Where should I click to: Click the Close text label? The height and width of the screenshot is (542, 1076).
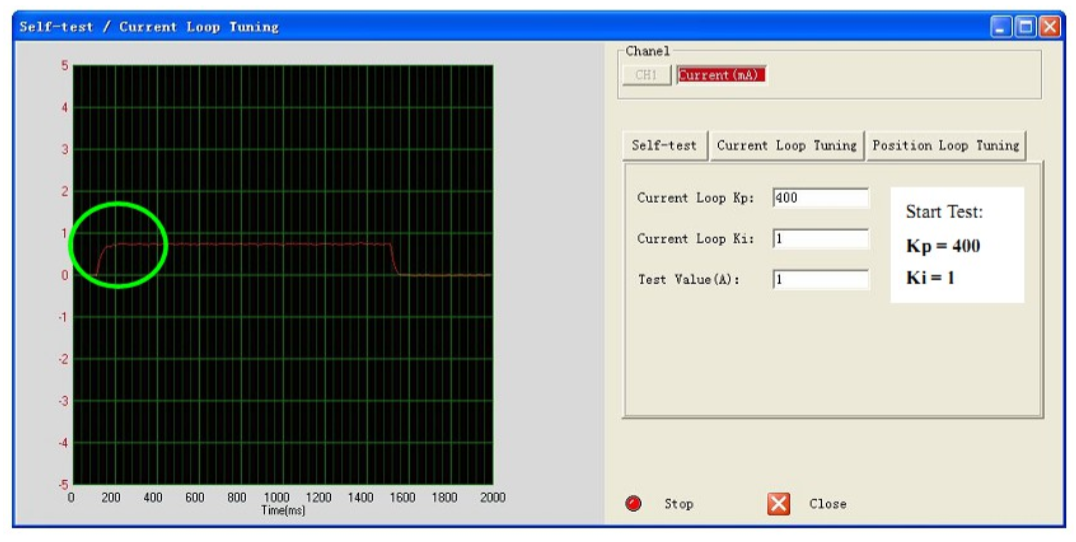828,504
